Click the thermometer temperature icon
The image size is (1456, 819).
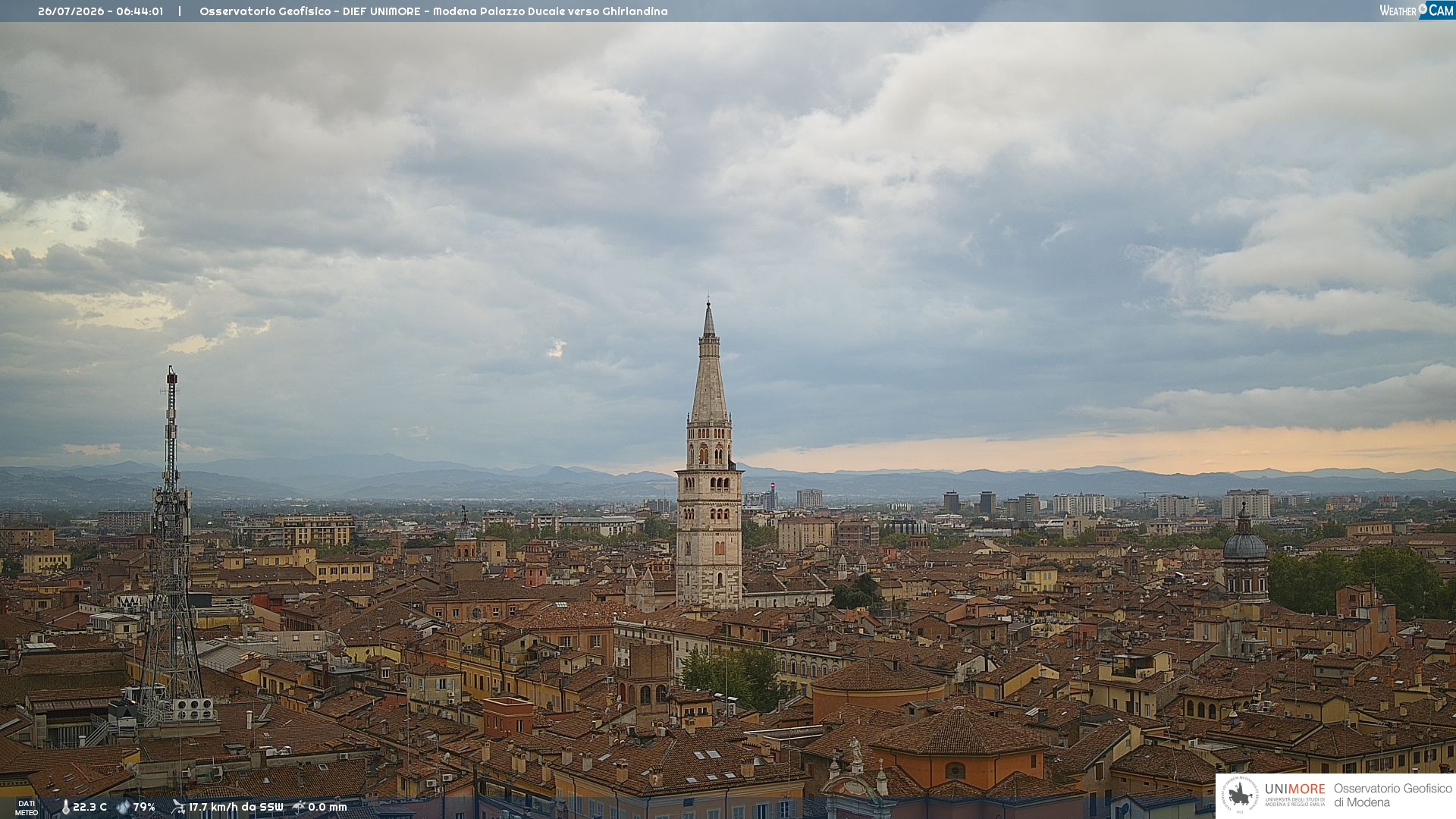pyautogui.click(x=65, y=808)
